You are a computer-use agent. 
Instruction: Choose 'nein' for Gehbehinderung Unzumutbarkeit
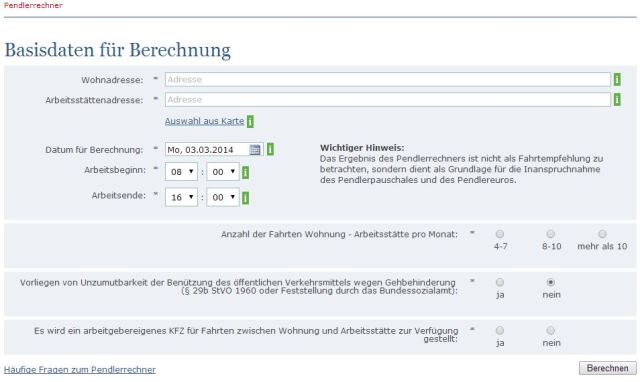click(551, 282)
